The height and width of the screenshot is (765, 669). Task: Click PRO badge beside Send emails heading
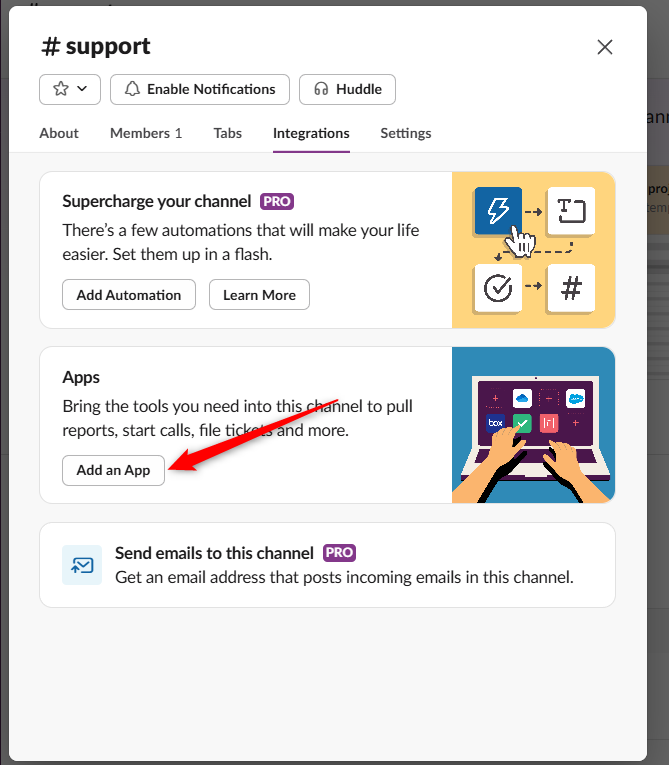[340, 553]
